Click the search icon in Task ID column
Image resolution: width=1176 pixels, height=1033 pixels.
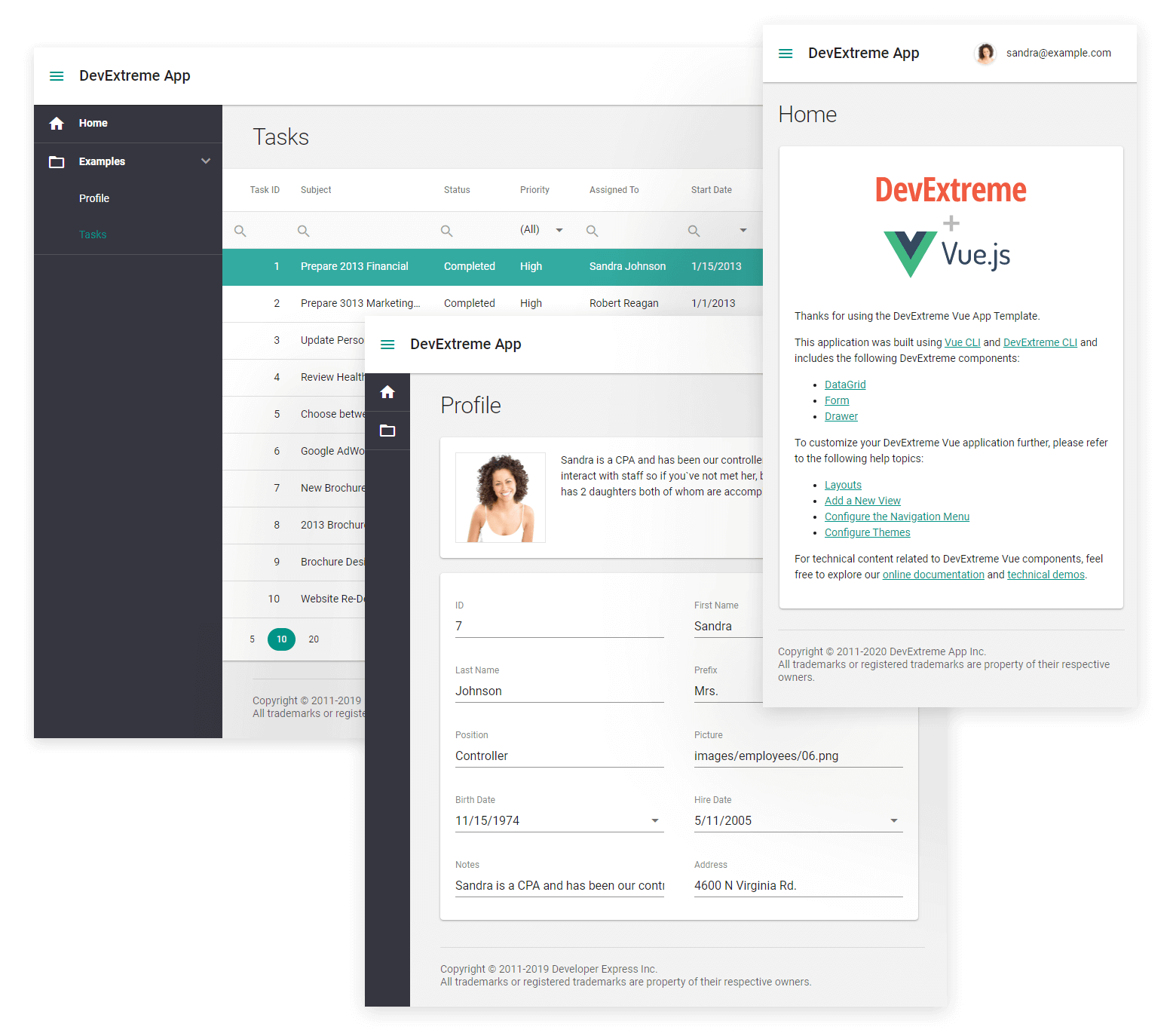[240, 230]
